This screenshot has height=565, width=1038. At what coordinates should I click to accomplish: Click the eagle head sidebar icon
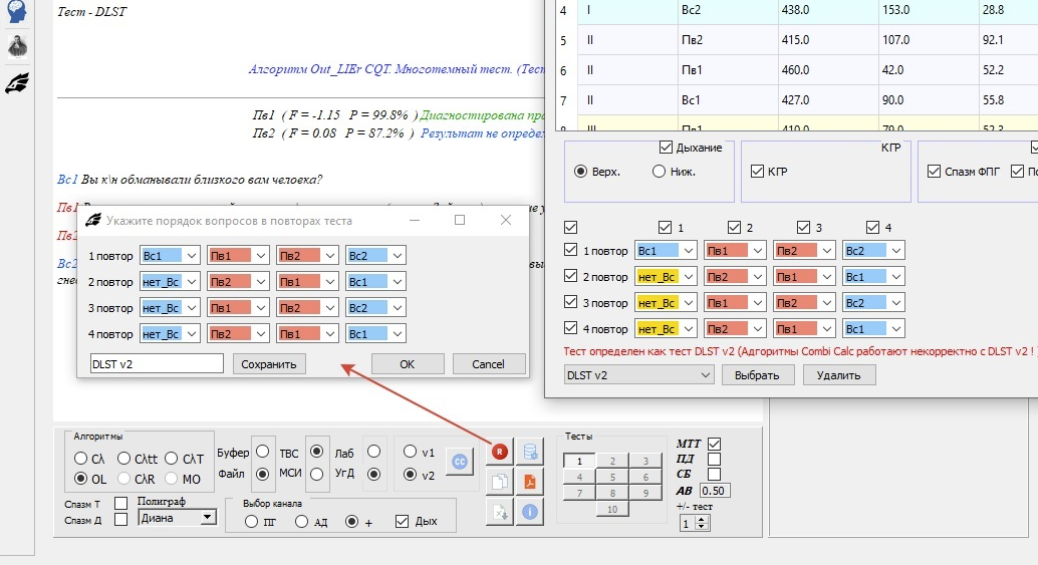pos(16,83)
